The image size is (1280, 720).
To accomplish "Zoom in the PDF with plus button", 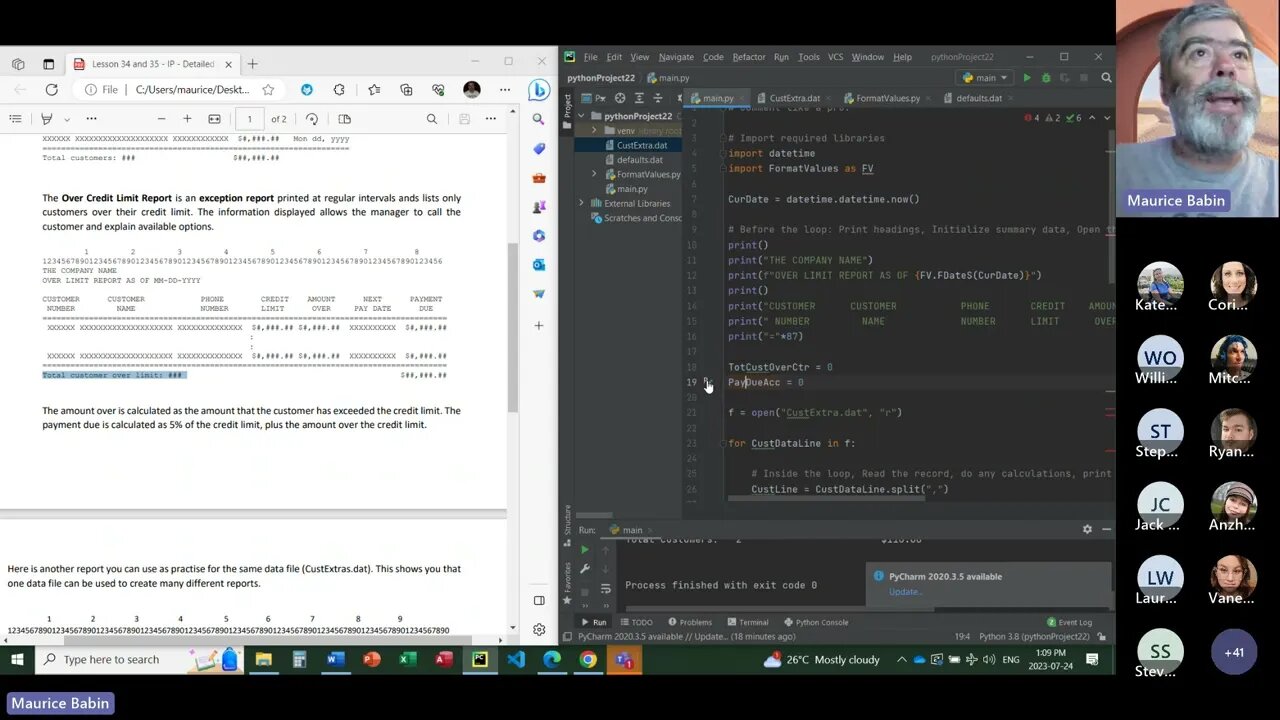I will [x=187, y=119].
